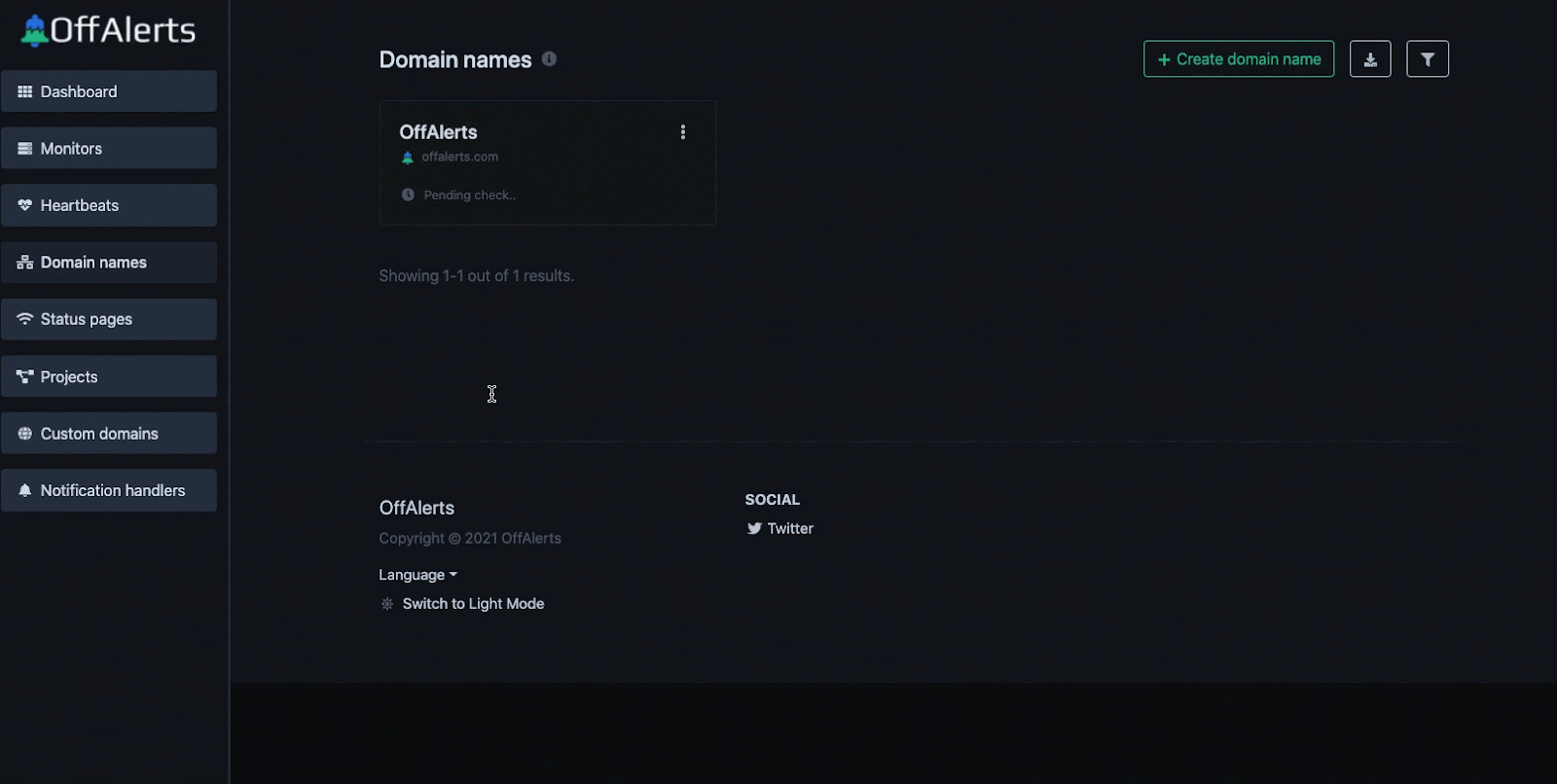1557x784 pixels.
Task: Expand the Language dropdown in footer
Action: [x=417, y=575]
